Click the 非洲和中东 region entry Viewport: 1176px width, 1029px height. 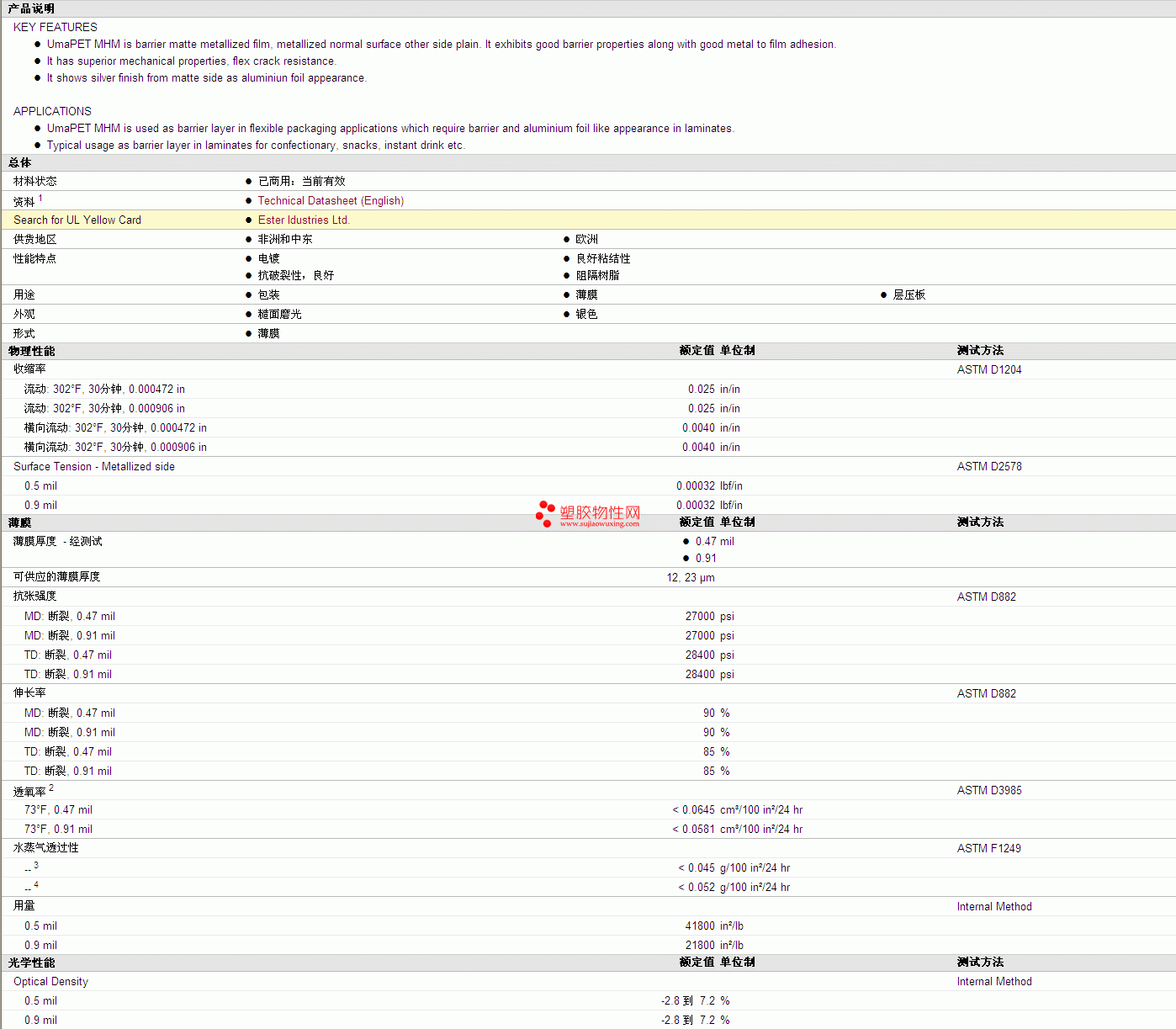click(285, 240)
